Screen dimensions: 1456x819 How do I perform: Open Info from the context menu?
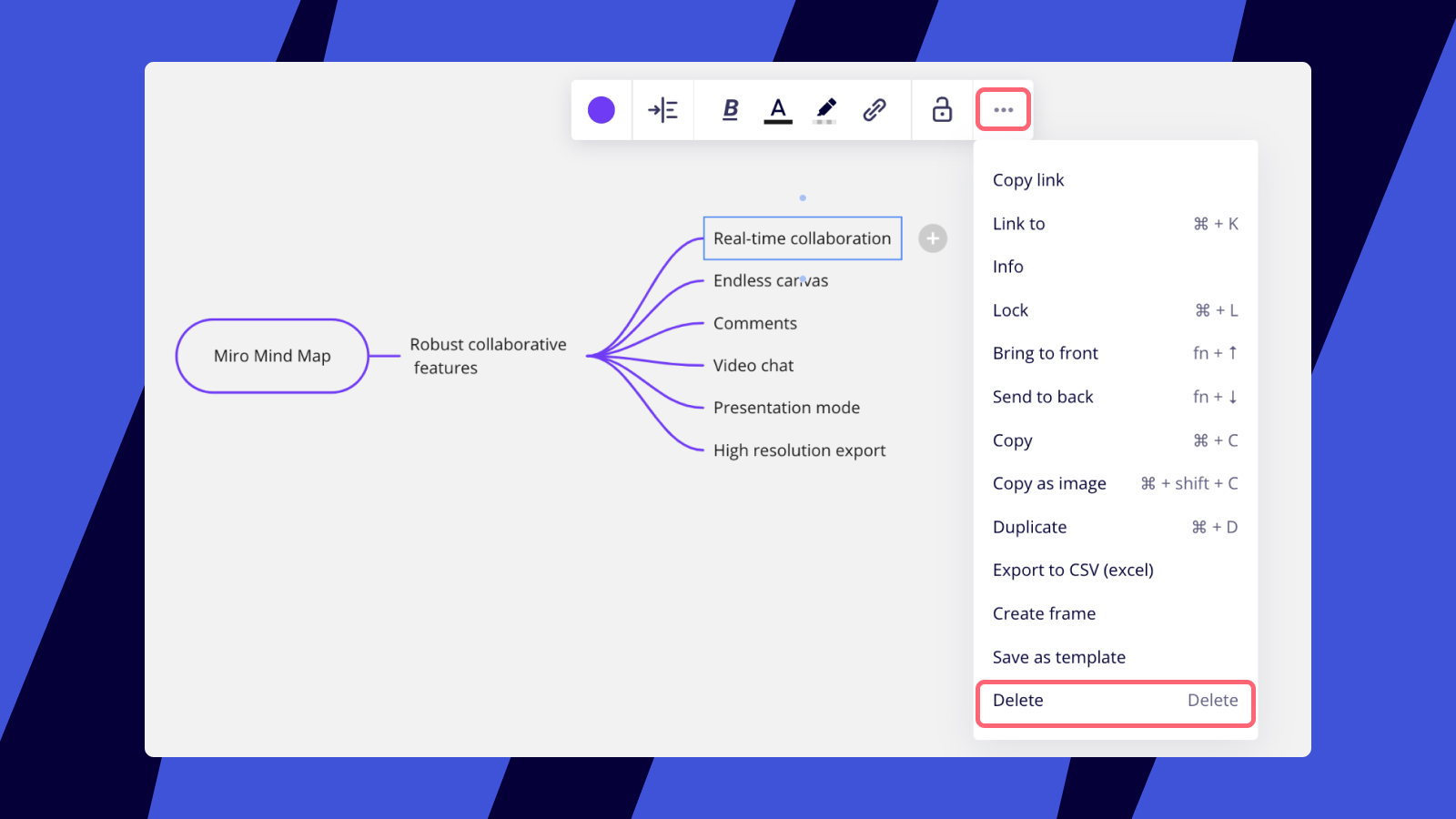(1008, 267)
